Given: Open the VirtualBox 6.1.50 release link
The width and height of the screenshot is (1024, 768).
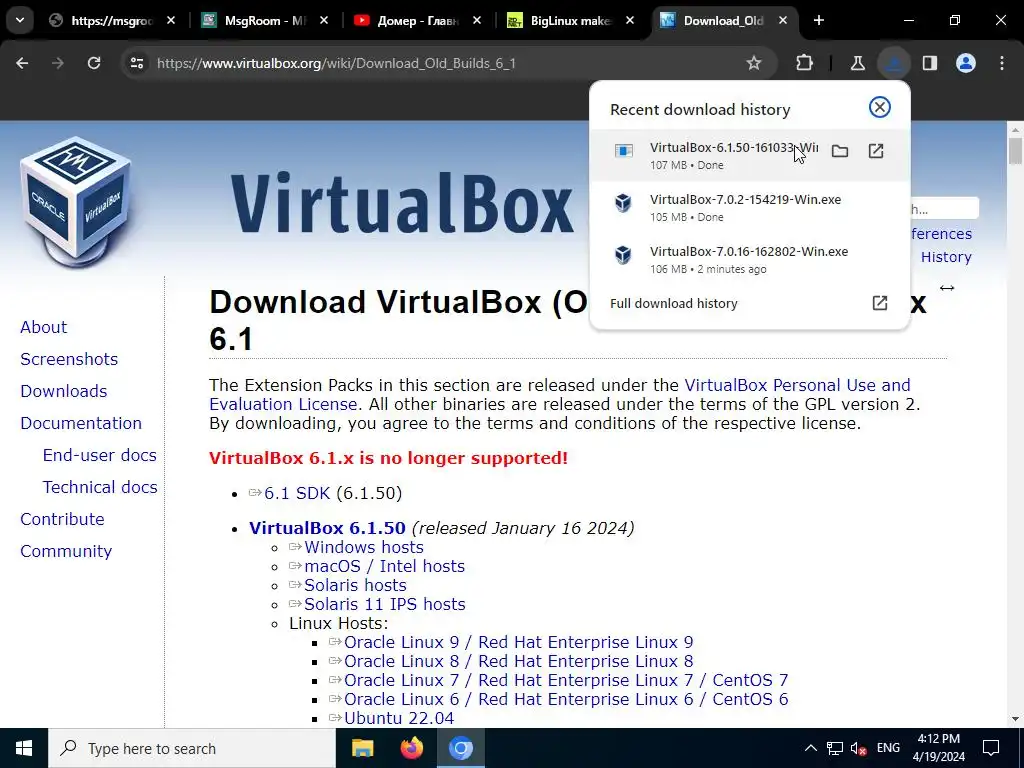Looking at the screenshot, I should (x=327, y=528).
